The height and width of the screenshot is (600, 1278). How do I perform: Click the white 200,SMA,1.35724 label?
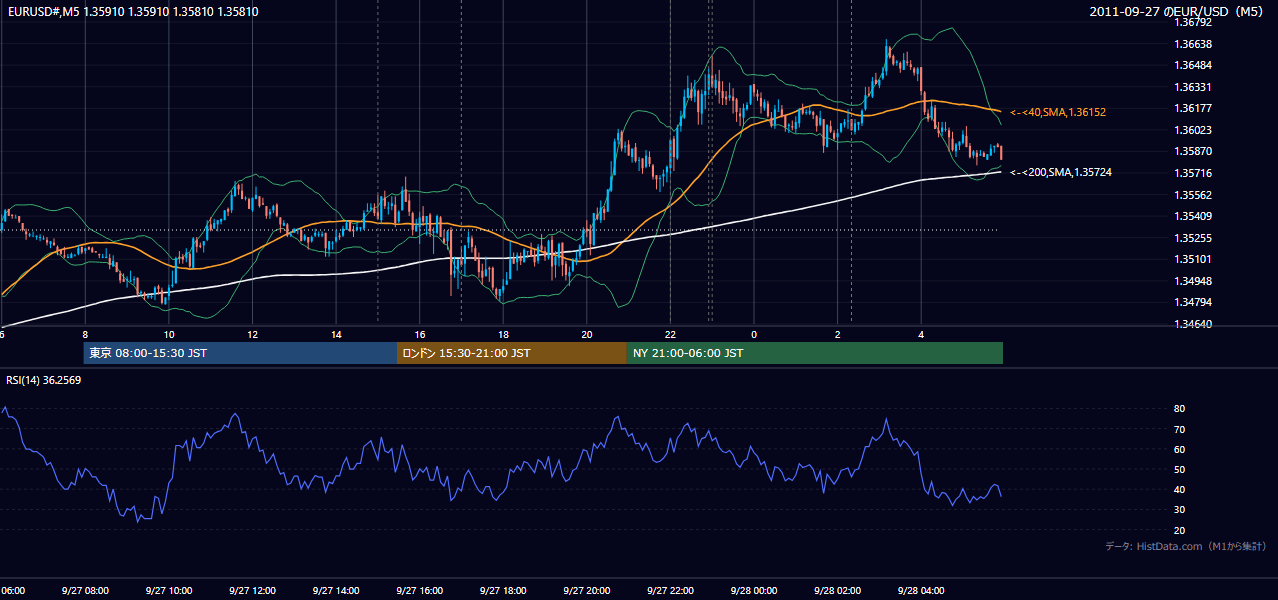(1061, 173)
